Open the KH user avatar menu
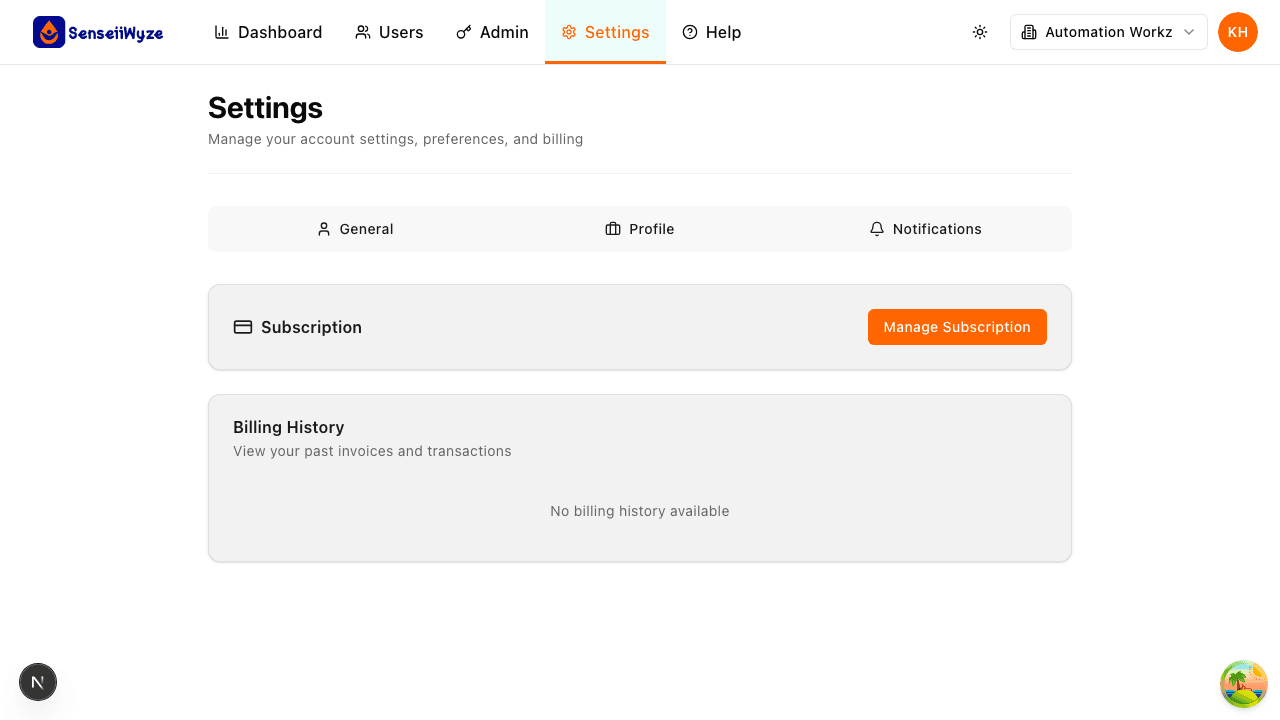 (x=1238, y=32)
